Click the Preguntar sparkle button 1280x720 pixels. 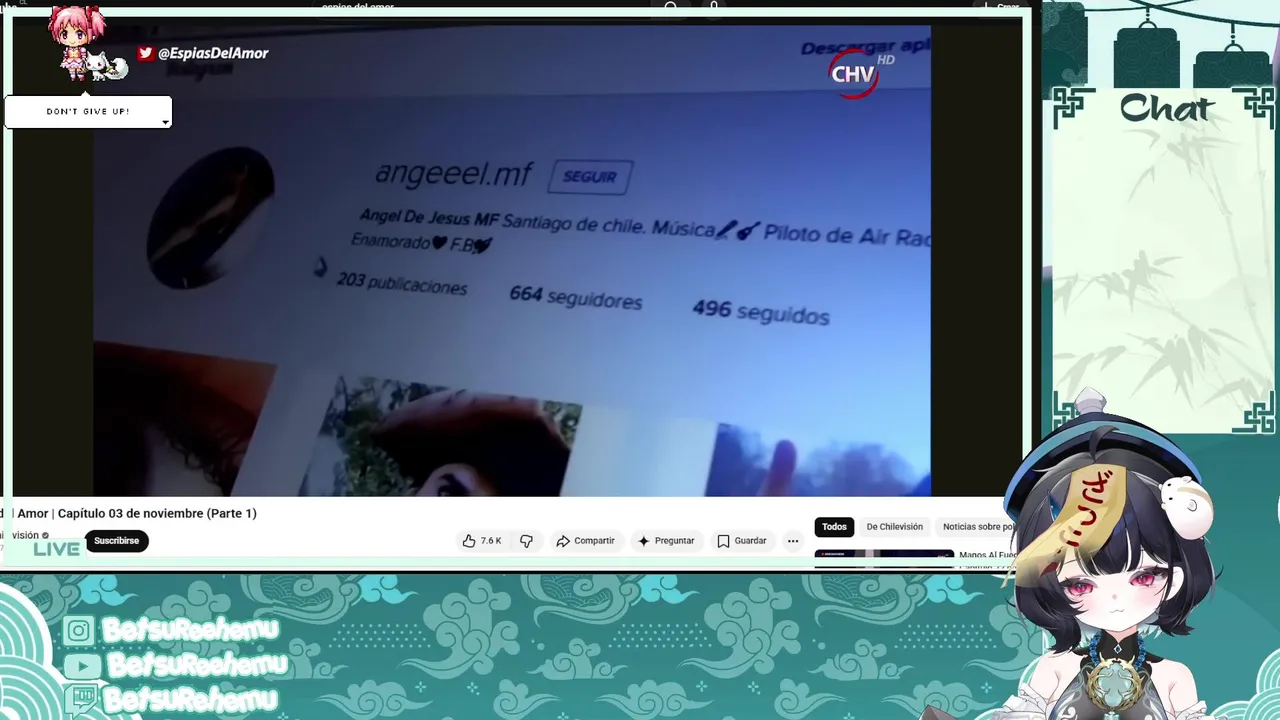tap(666, 541)
